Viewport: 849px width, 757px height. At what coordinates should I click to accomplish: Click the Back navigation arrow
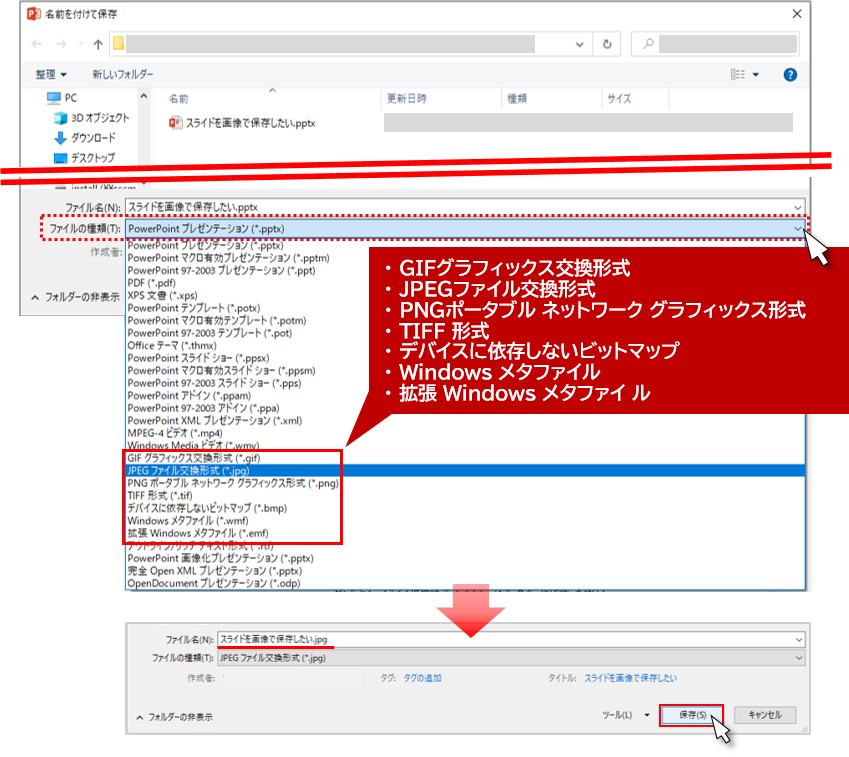37,45
